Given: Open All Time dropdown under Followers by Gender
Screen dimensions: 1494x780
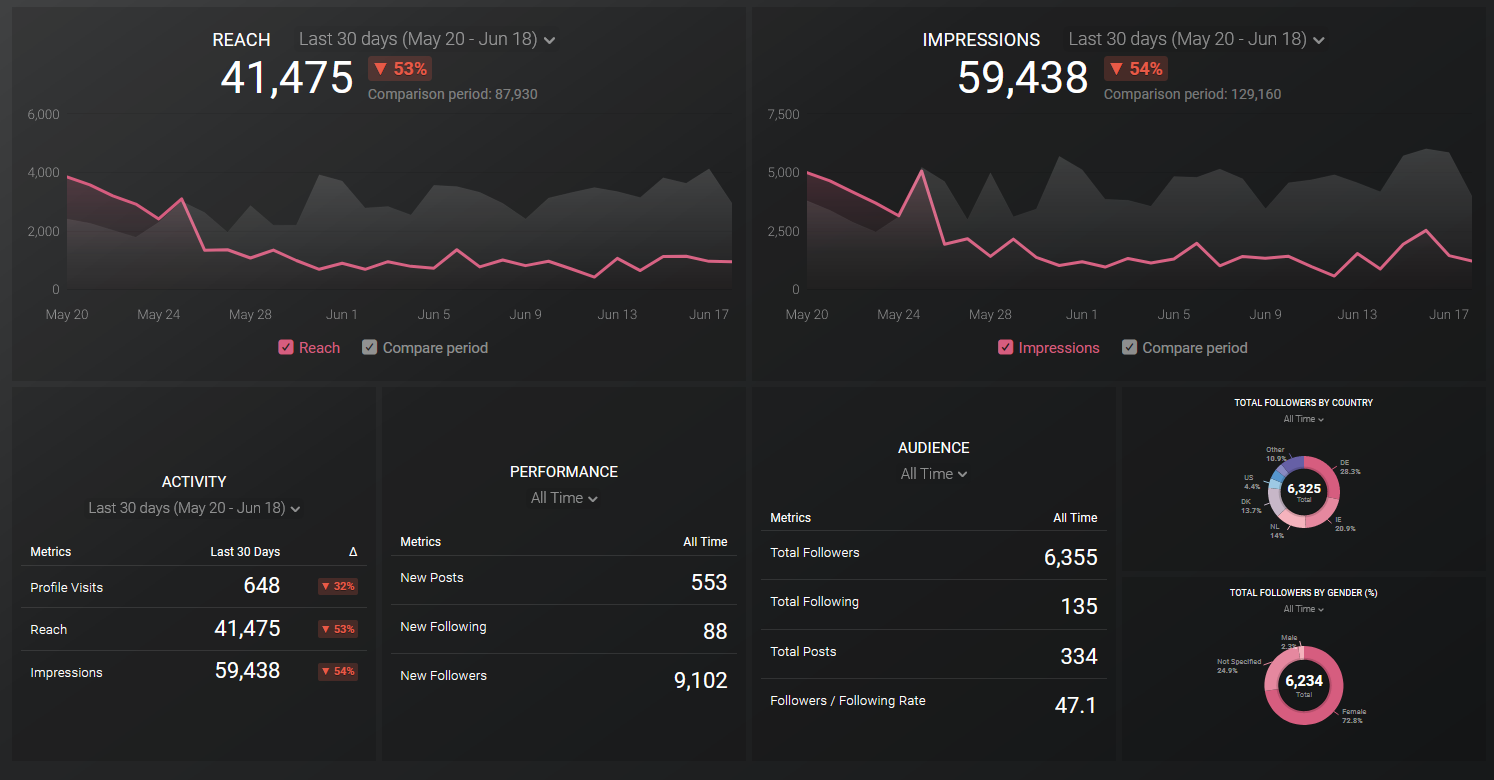Looking at the screenshot, I should 1304,609.
